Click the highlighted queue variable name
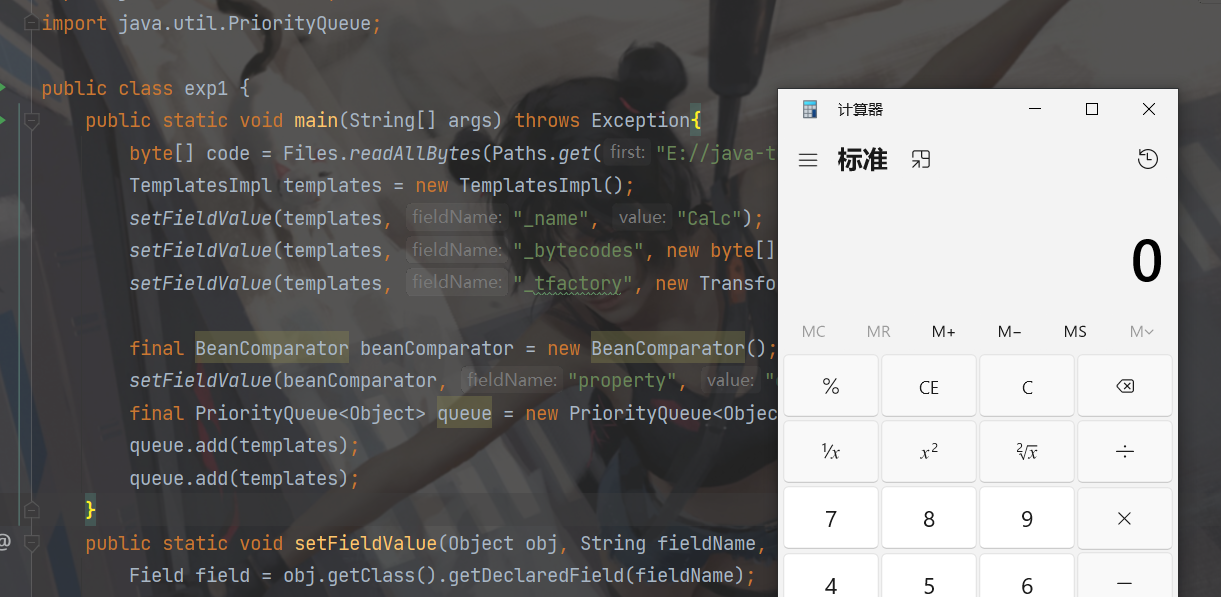This screenshot has width=1221, height=597. pyautogui.click(x=464, y=413)
